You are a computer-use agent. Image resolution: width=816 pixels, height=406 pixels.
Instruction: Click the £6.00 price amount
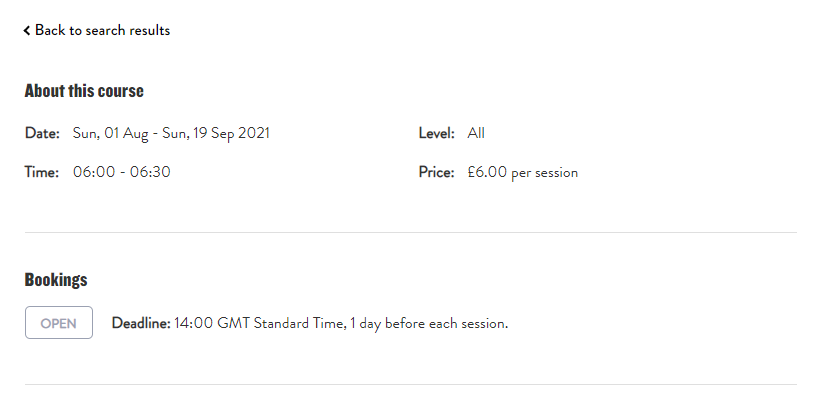pyautogui.click(x=487, y=172)
